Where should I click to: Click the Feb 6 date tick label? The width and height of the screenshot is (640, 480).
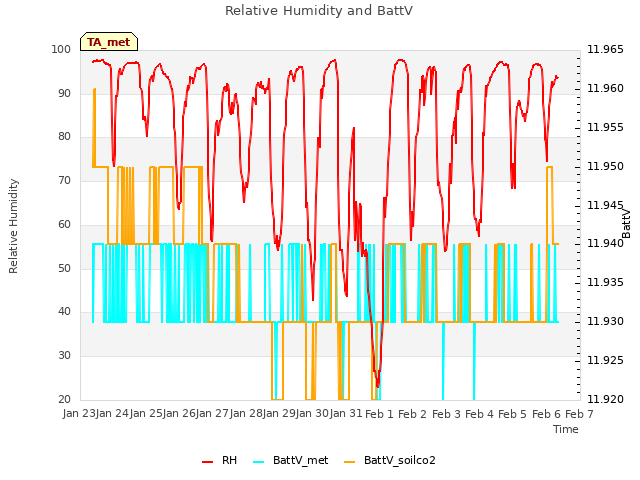546,414
